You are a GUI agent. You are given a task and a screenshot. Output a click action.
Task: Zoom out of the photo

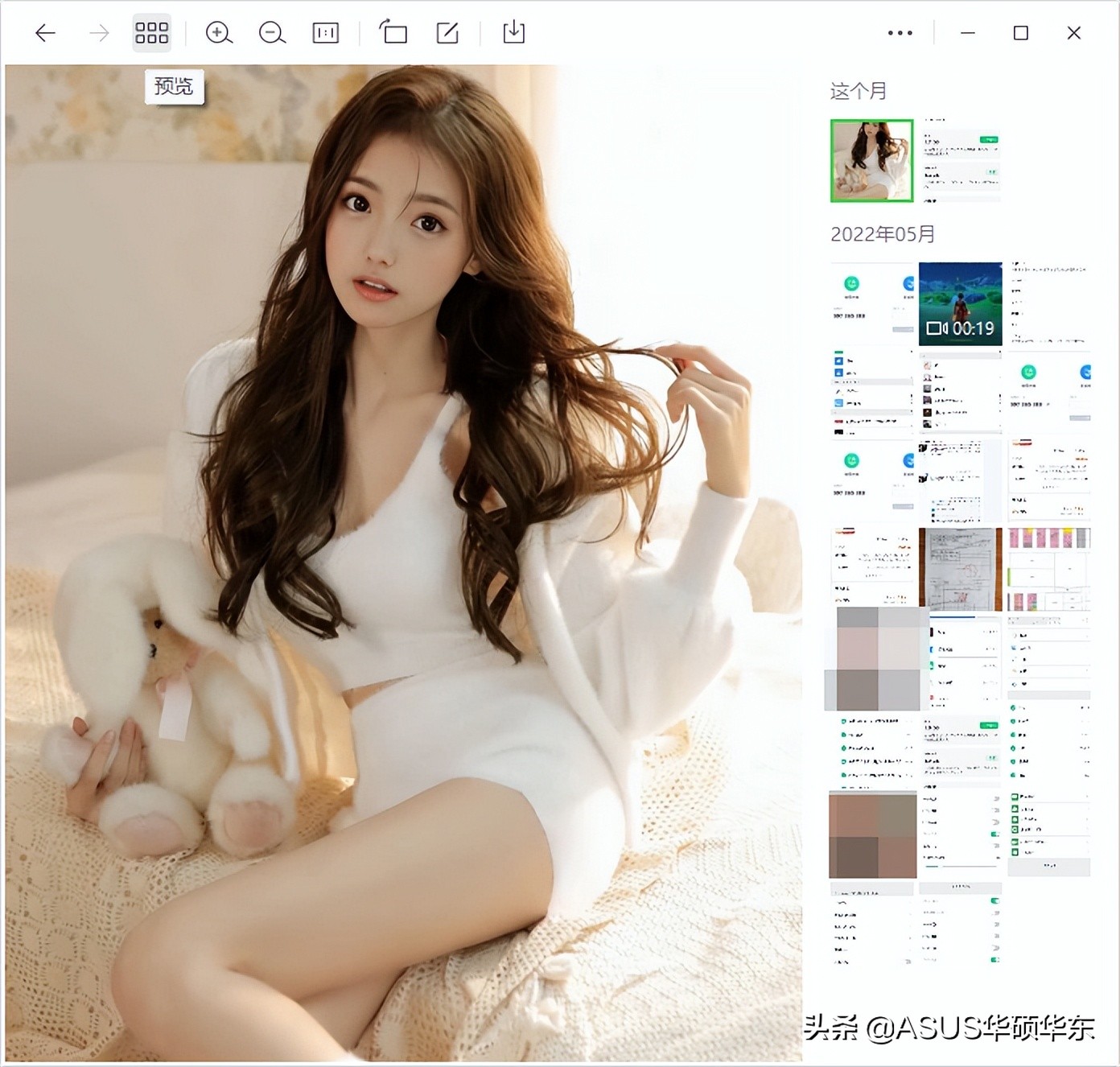(272, 33)
